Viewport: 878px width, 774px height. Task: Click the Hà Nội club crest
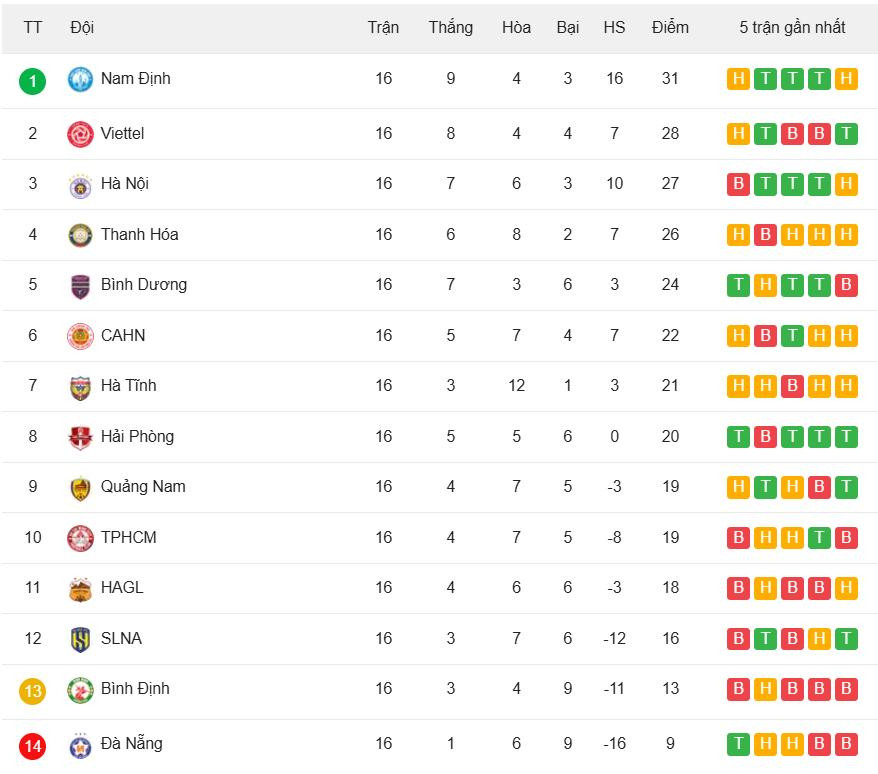coord(80,185)
